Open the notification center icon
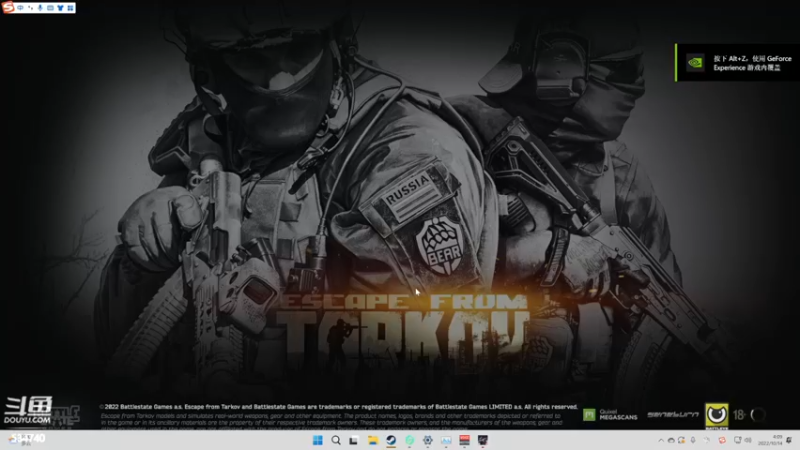Screen dimensions: 800x450 [x=789, y=440]
